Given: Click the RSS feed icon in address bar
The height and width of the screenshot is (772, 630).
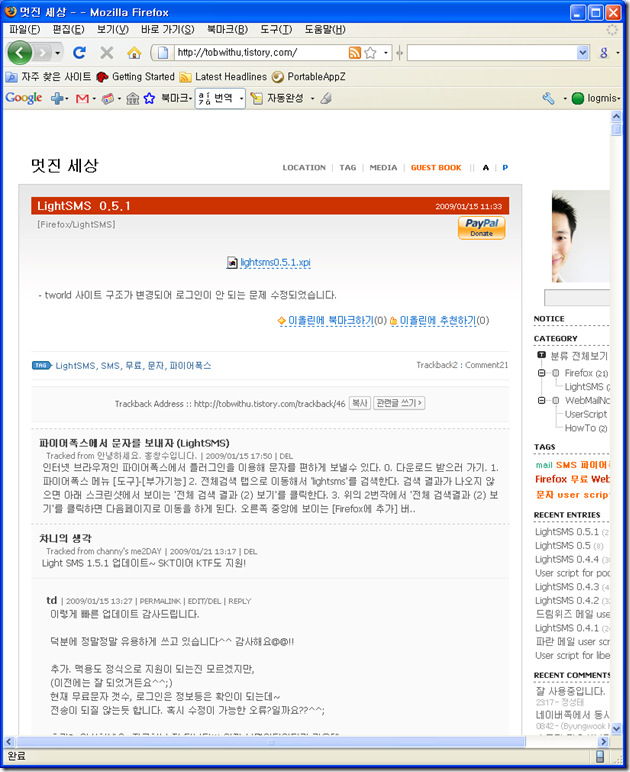Looking at the screenshot, I should [x=354, y=53].
